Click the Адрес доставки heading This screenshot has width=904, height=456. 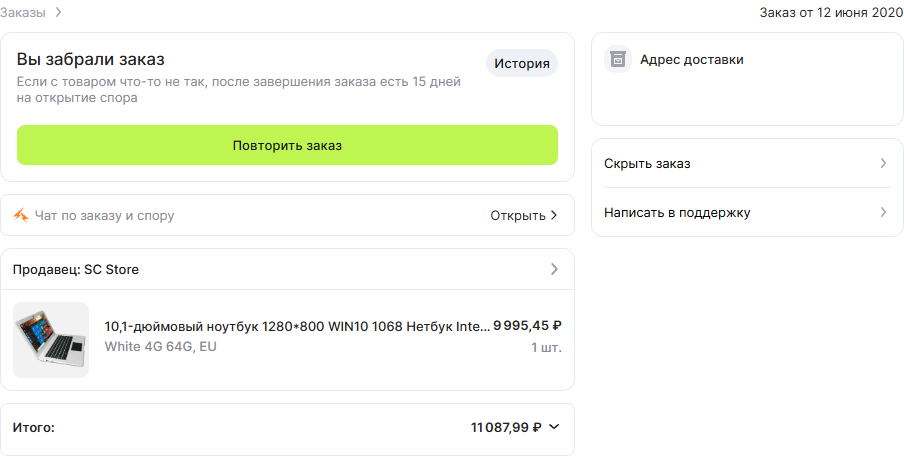tap(692, 59)
